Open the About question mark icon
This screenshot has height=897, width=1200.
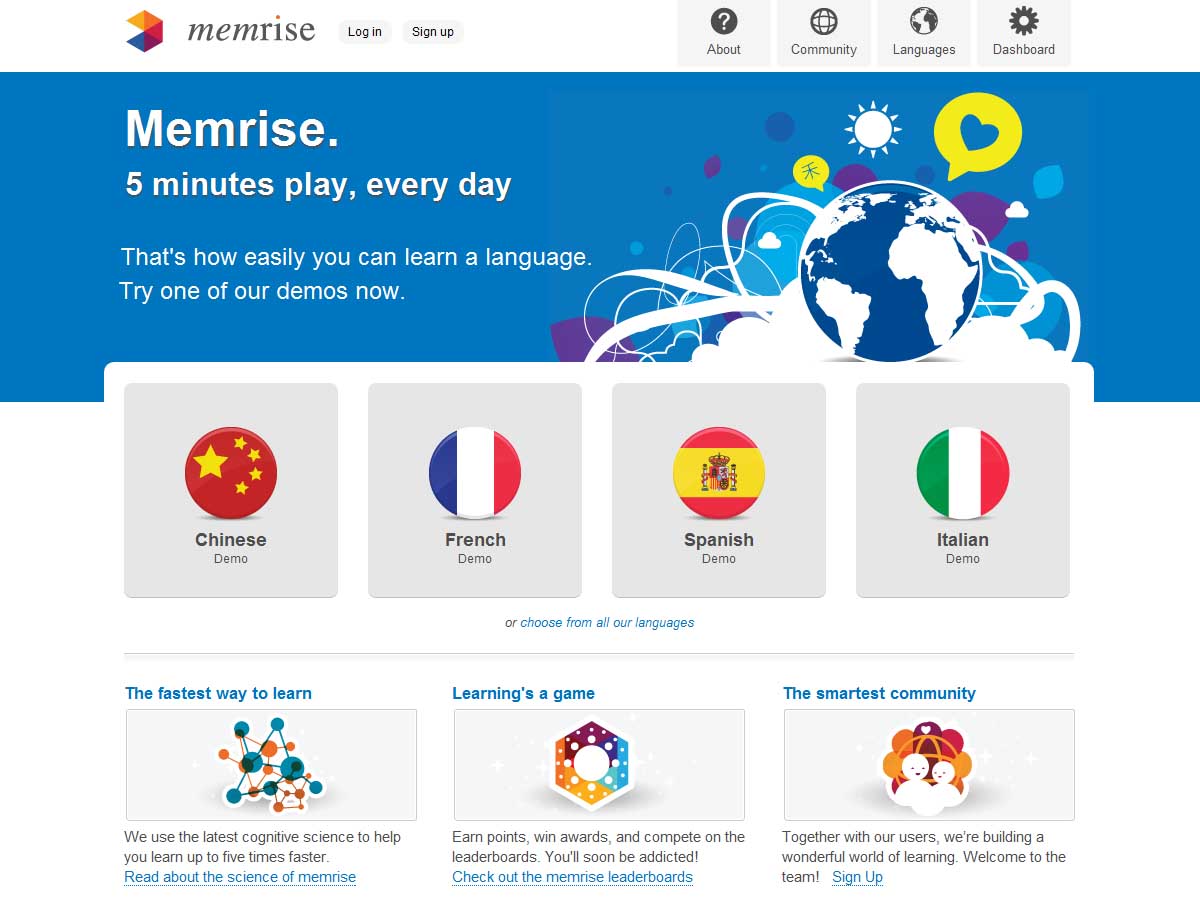click(724, 20)
